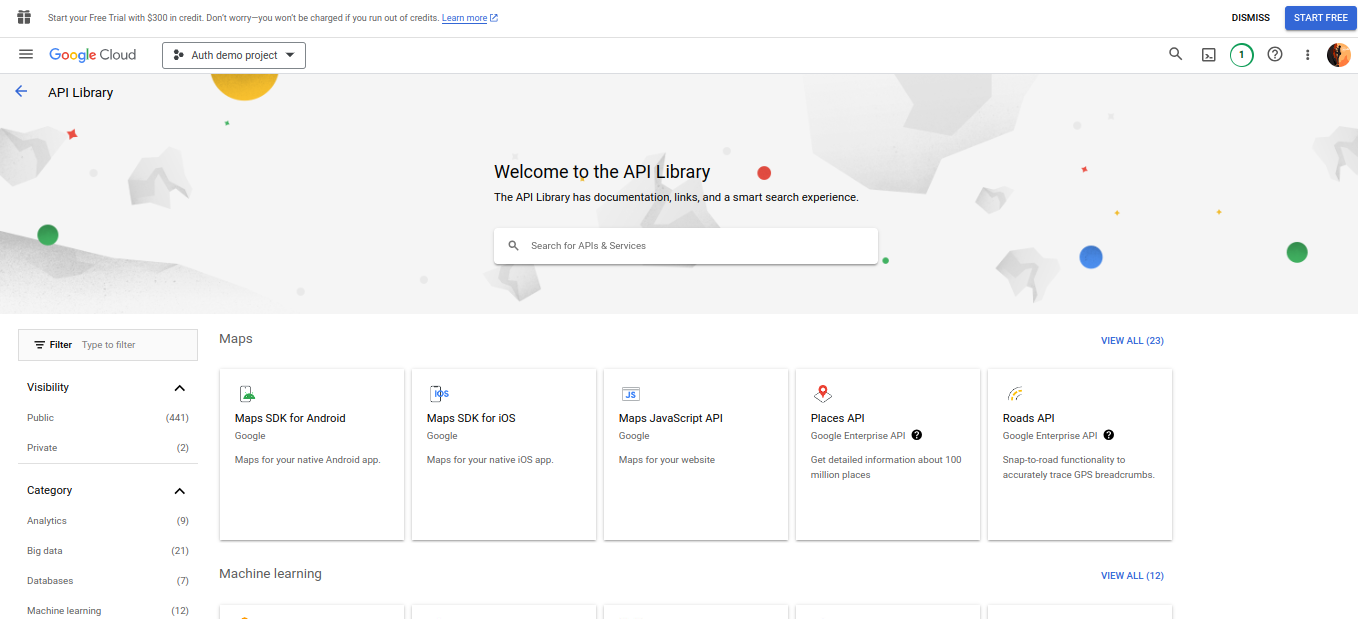Click the gift icon in trial banner
This screenshot has height=622, width=1358.
click(x=24, y=17)
